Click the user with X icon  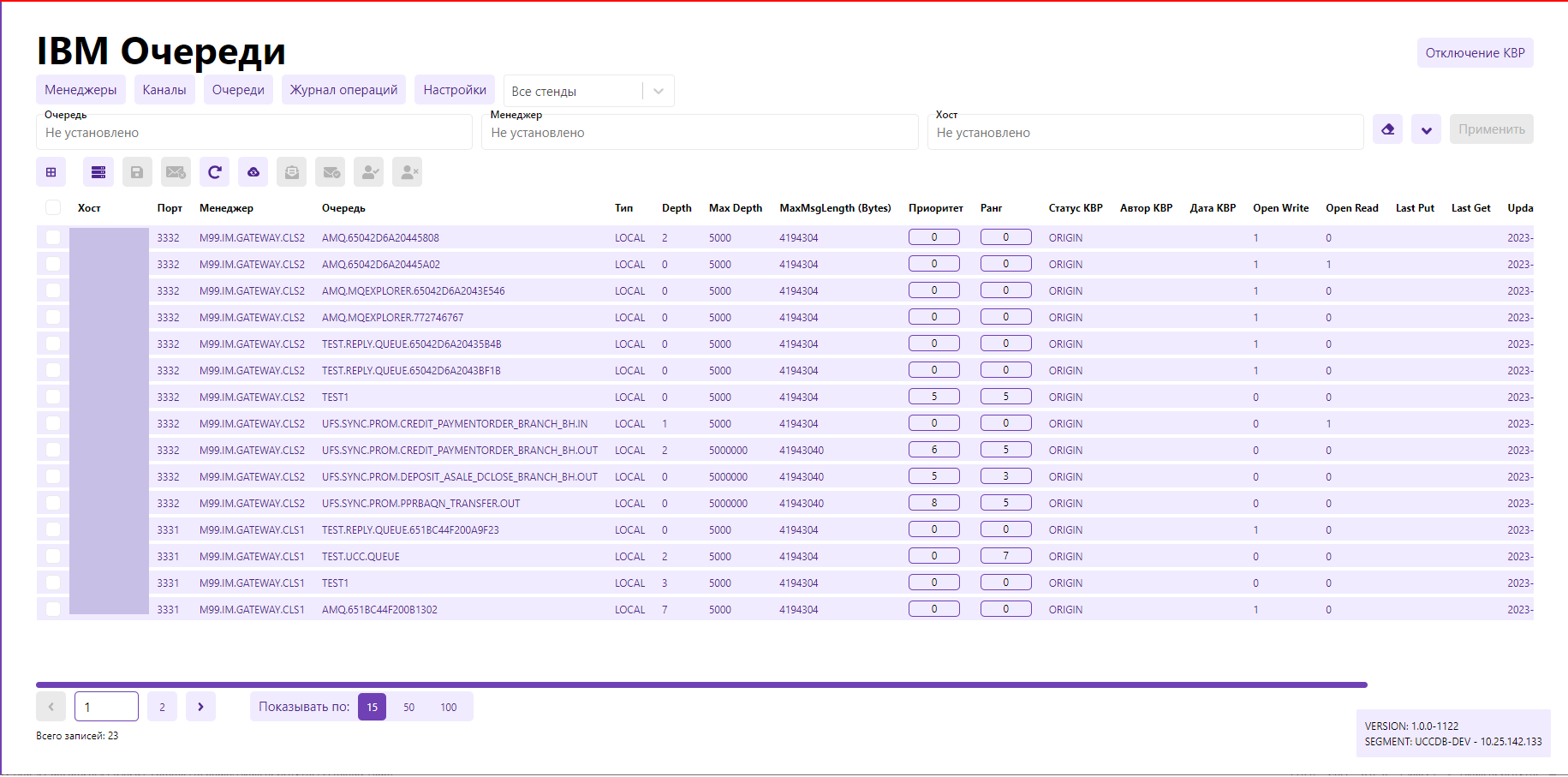tap(408, 172)
